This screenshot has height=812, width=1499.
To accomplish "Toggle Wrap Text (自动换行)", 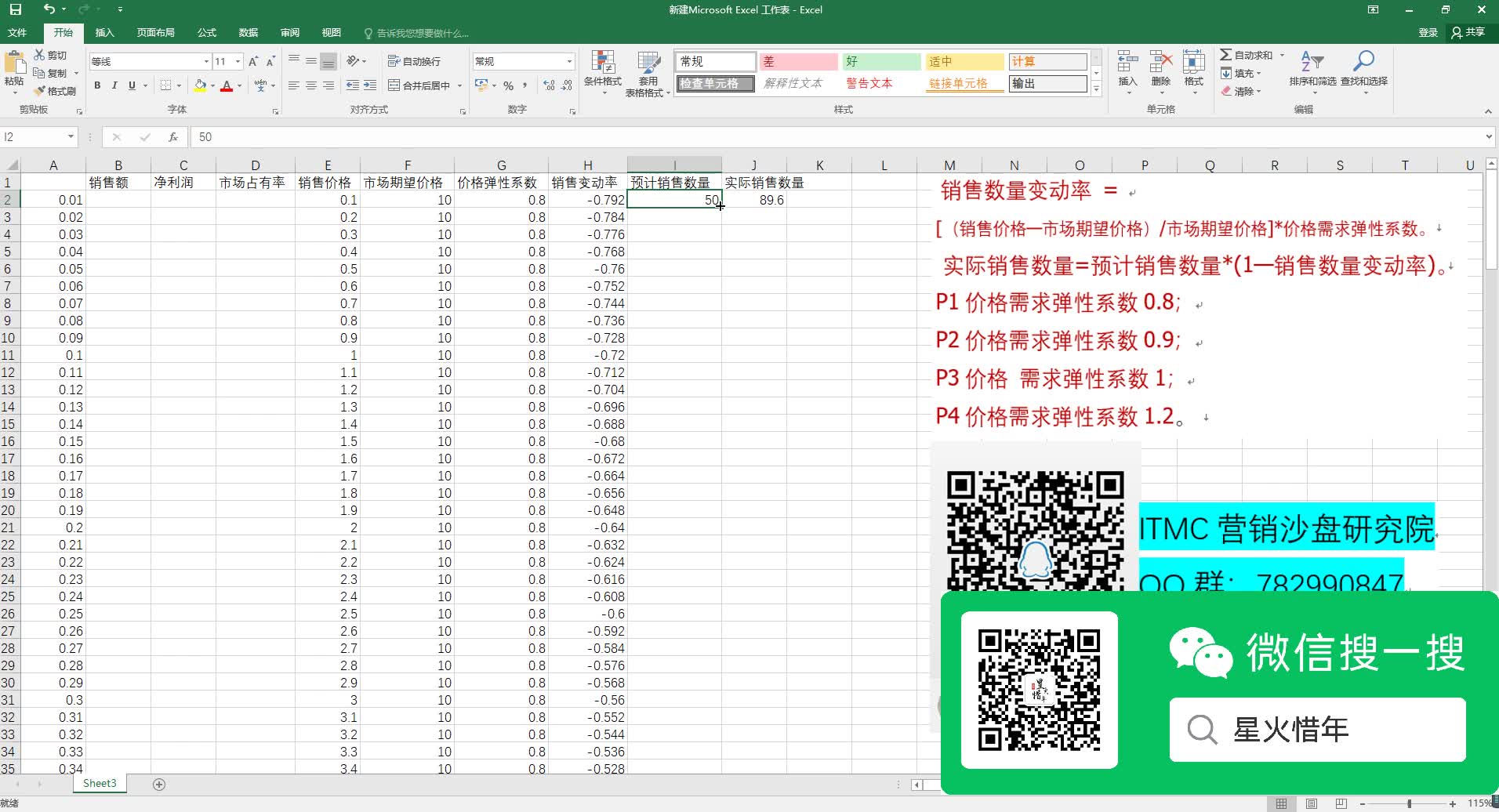I will tap(414, 61).
